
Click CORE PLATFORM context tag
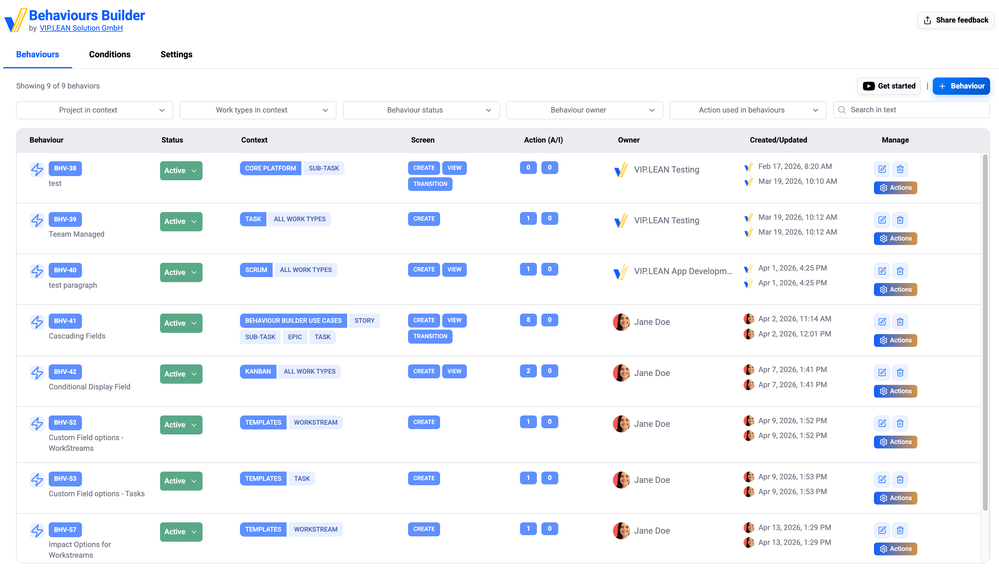[x=271, y=168]
